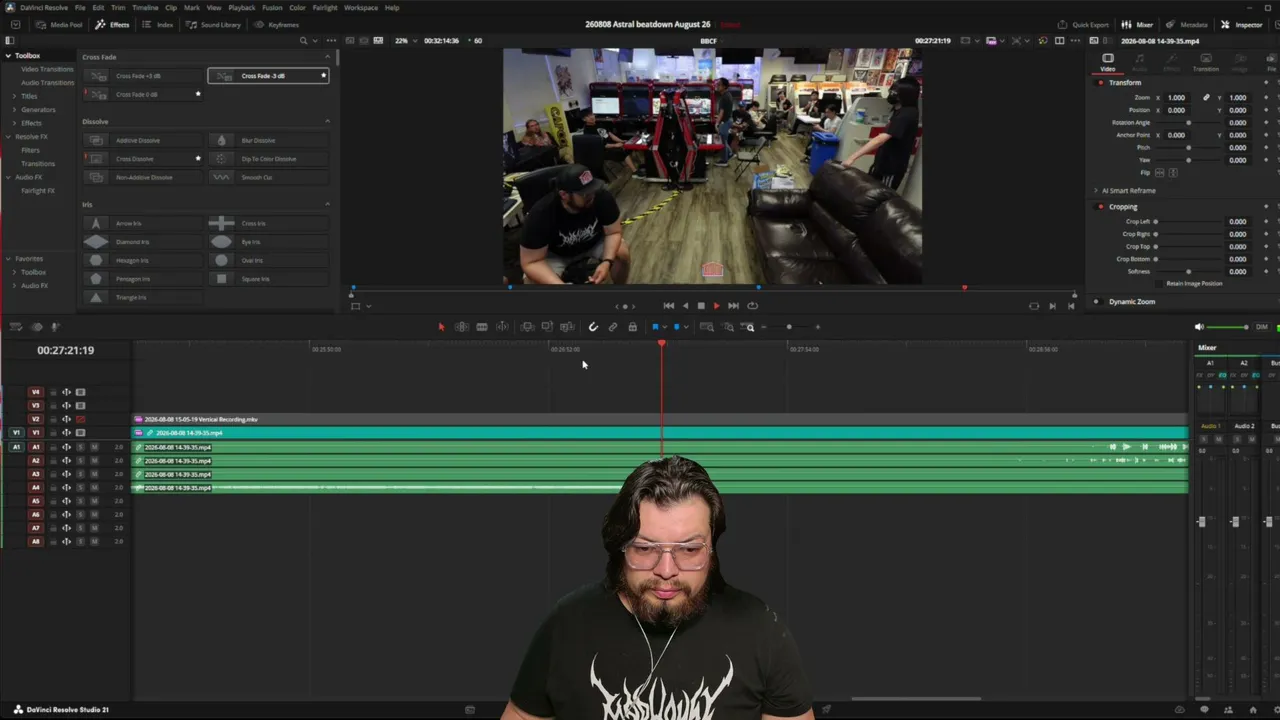This screenshot has width=1280, height=720.
Task: Collapse the Audio FX tree section
Action: [8, 177]
